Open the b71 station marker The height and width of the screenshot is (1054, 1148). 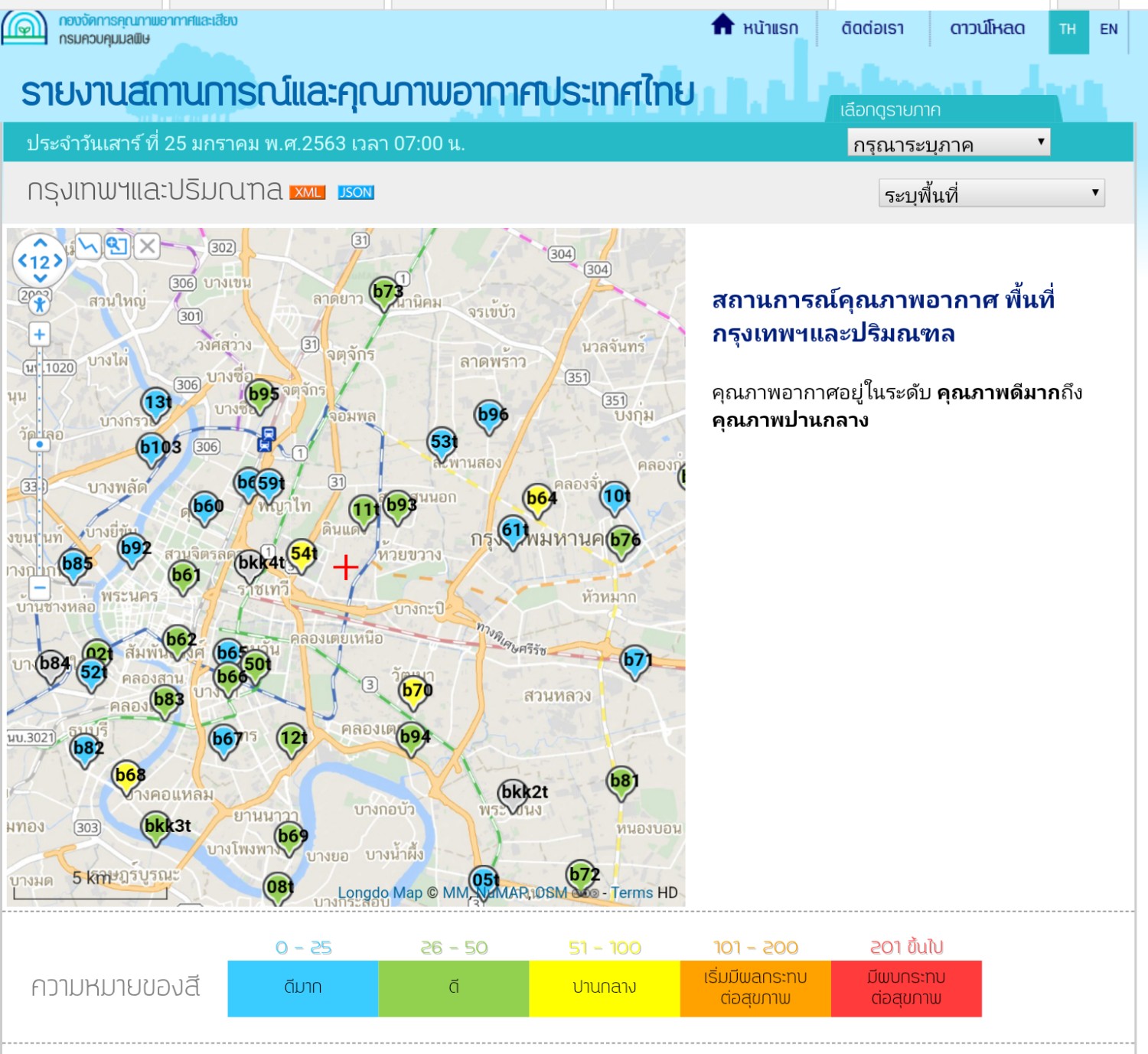[636, 662]
